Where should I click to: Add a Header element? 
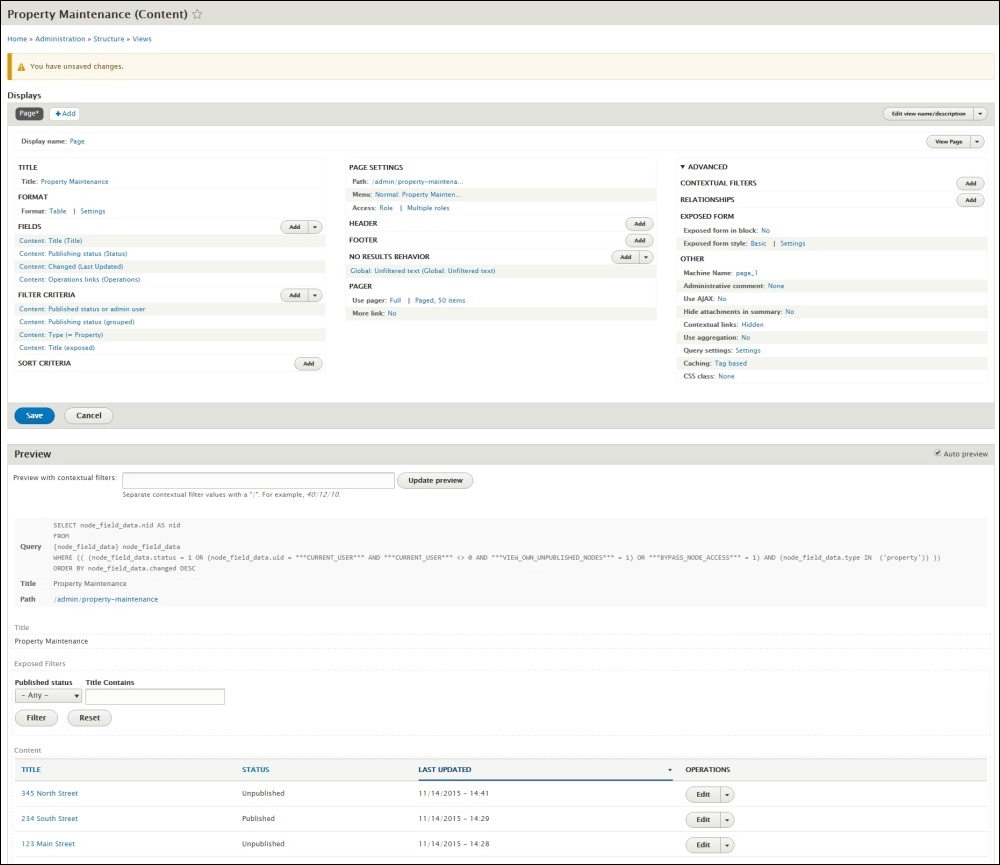pos(639,224)
